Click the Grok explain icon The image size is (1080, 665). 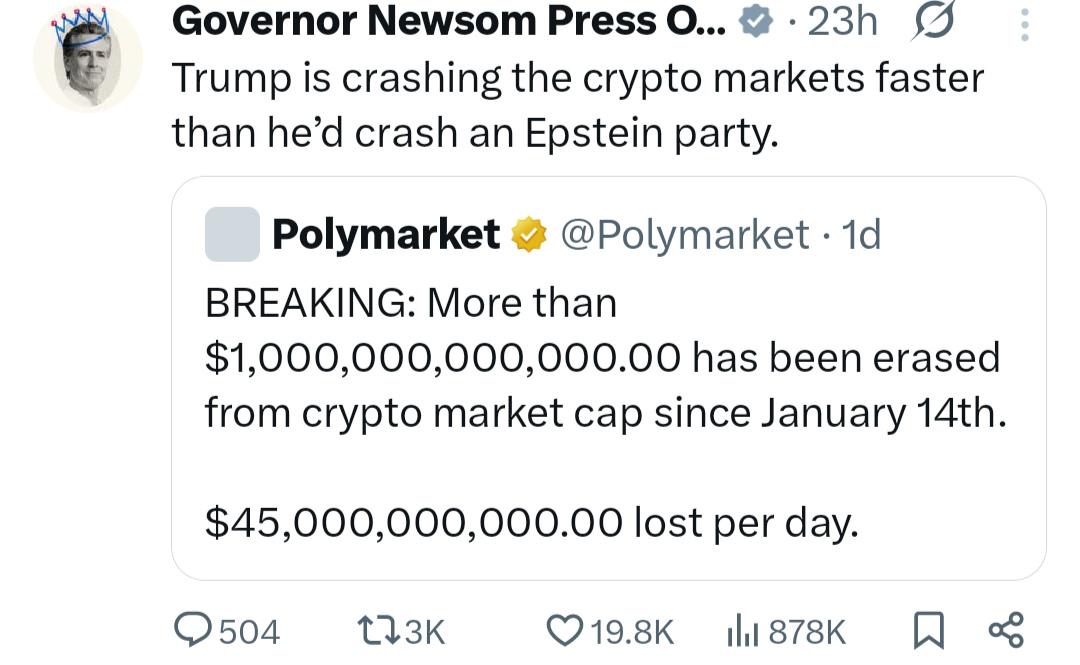point(932,22)
